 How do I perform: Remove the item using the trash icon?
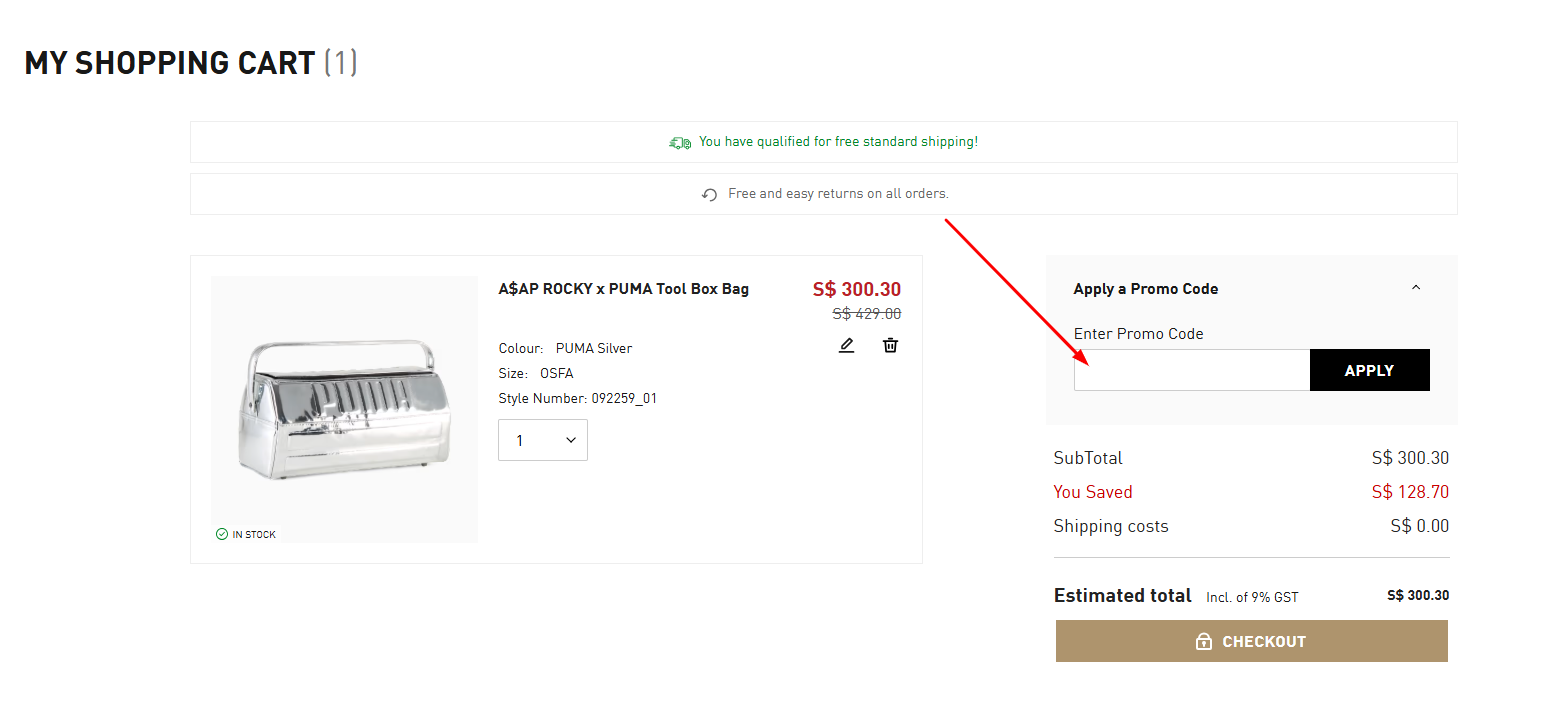(x=890, y=346)
